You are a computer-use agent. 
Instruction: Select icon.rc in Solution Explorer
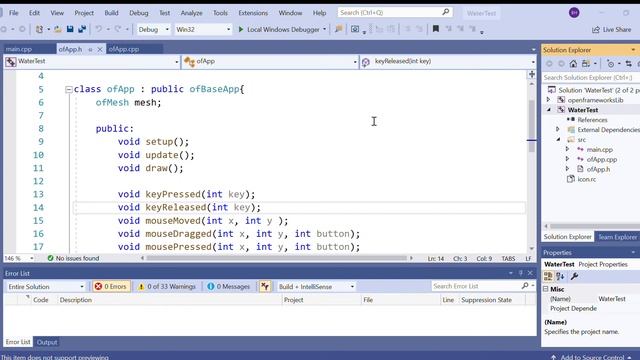pyautogui.click(x=587, y=179)
